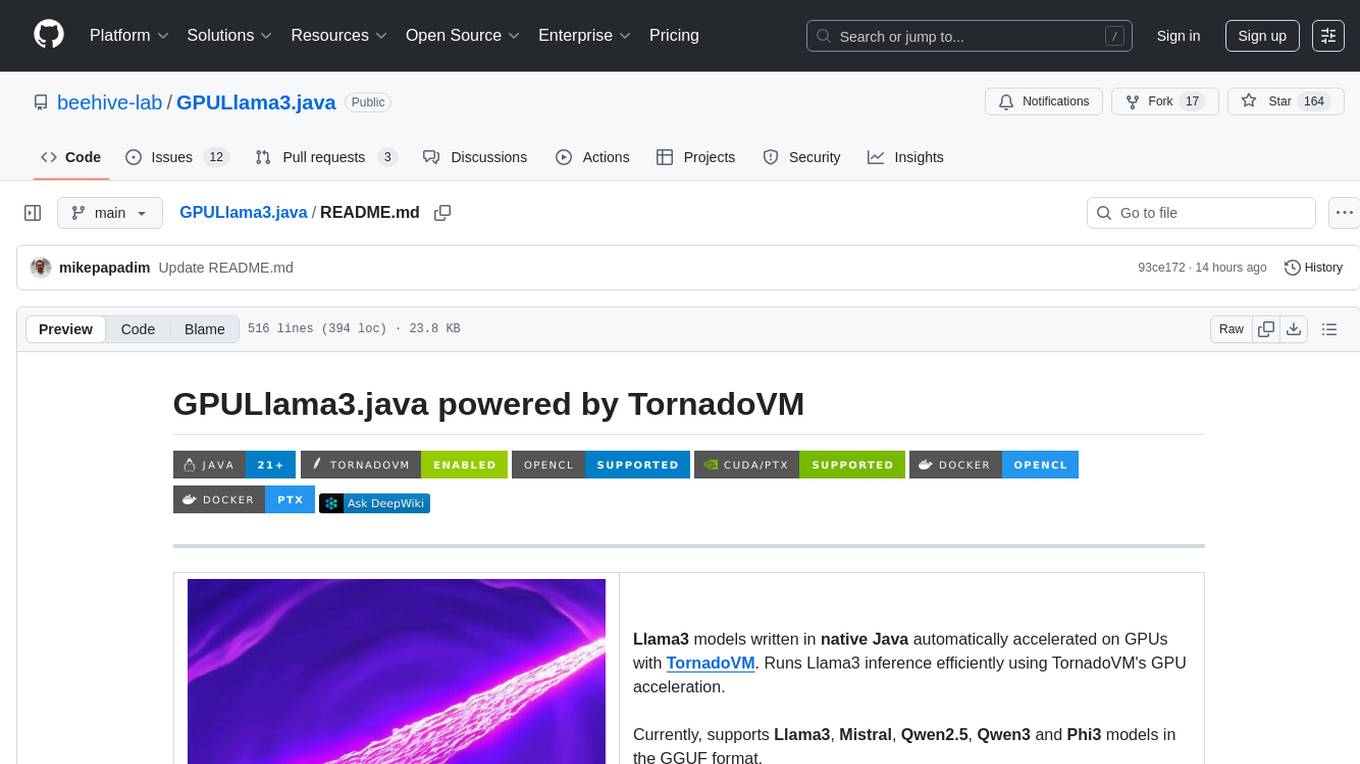Click the Ask DeepWiki badge
This screenshot has height=764, width=1360.
click(374, 503)
